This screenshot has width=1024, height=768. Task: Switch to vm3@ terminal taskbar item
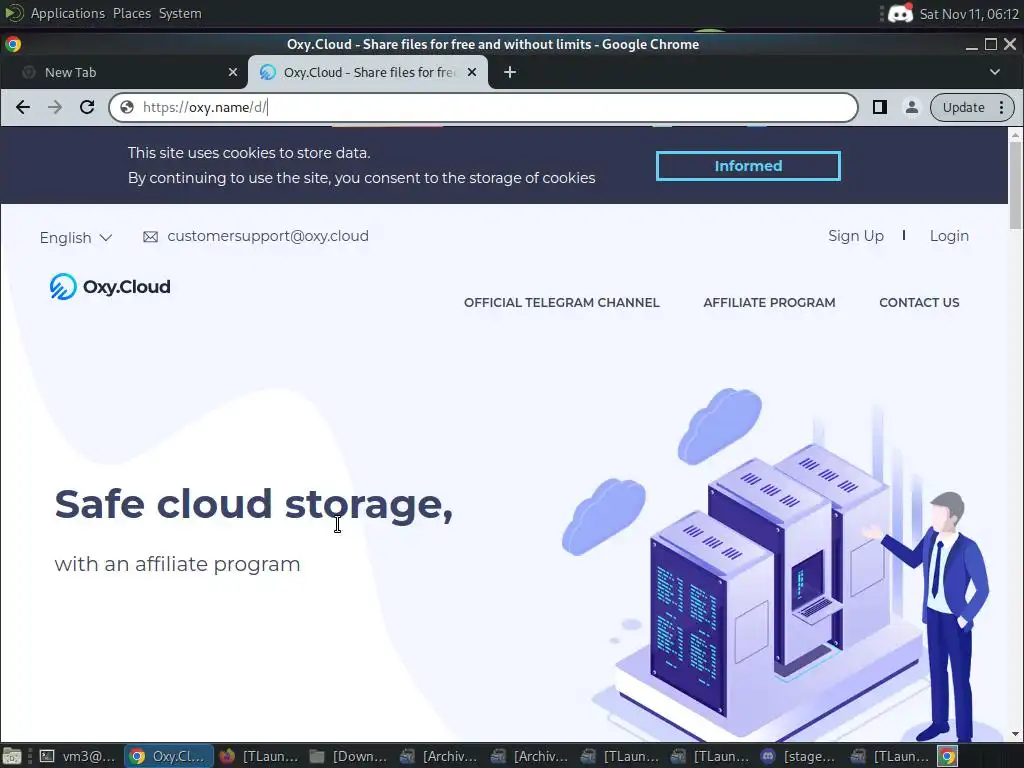[78, 756]
